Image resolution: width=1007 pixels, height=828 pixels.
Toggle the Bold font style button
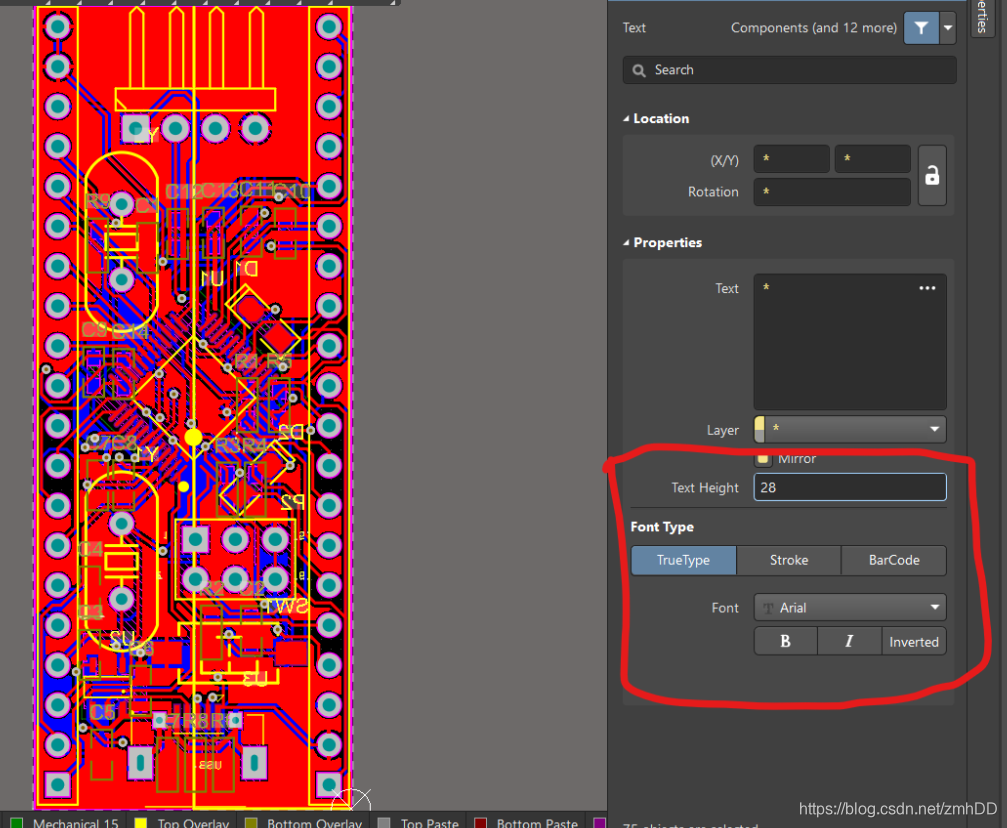coord(785,641)
